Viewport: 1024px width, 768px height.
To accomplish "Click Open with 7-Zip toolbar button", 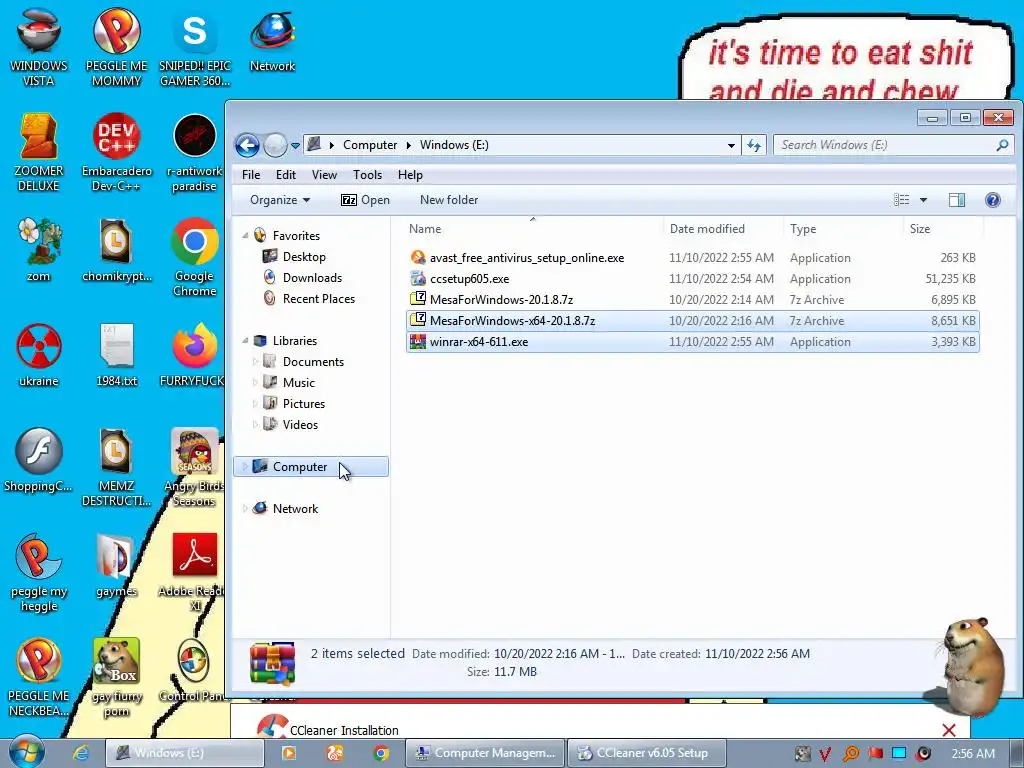I will (365, 200).
